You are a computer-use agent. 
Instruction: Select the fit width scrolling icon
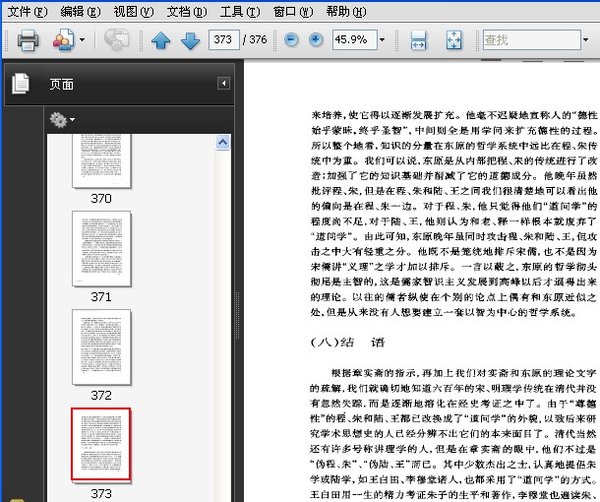click(x=419, y=41)
